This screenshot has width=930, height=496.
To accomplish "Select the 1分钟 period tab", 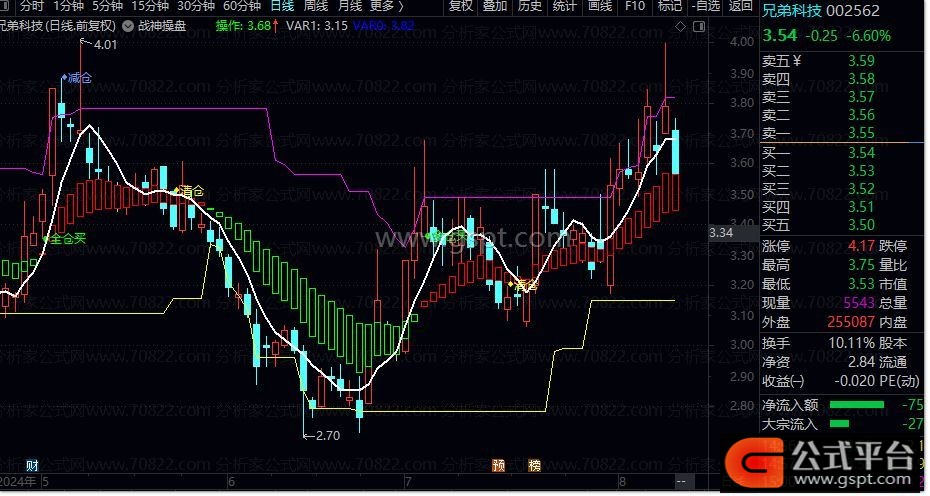I will pos(68,7).
